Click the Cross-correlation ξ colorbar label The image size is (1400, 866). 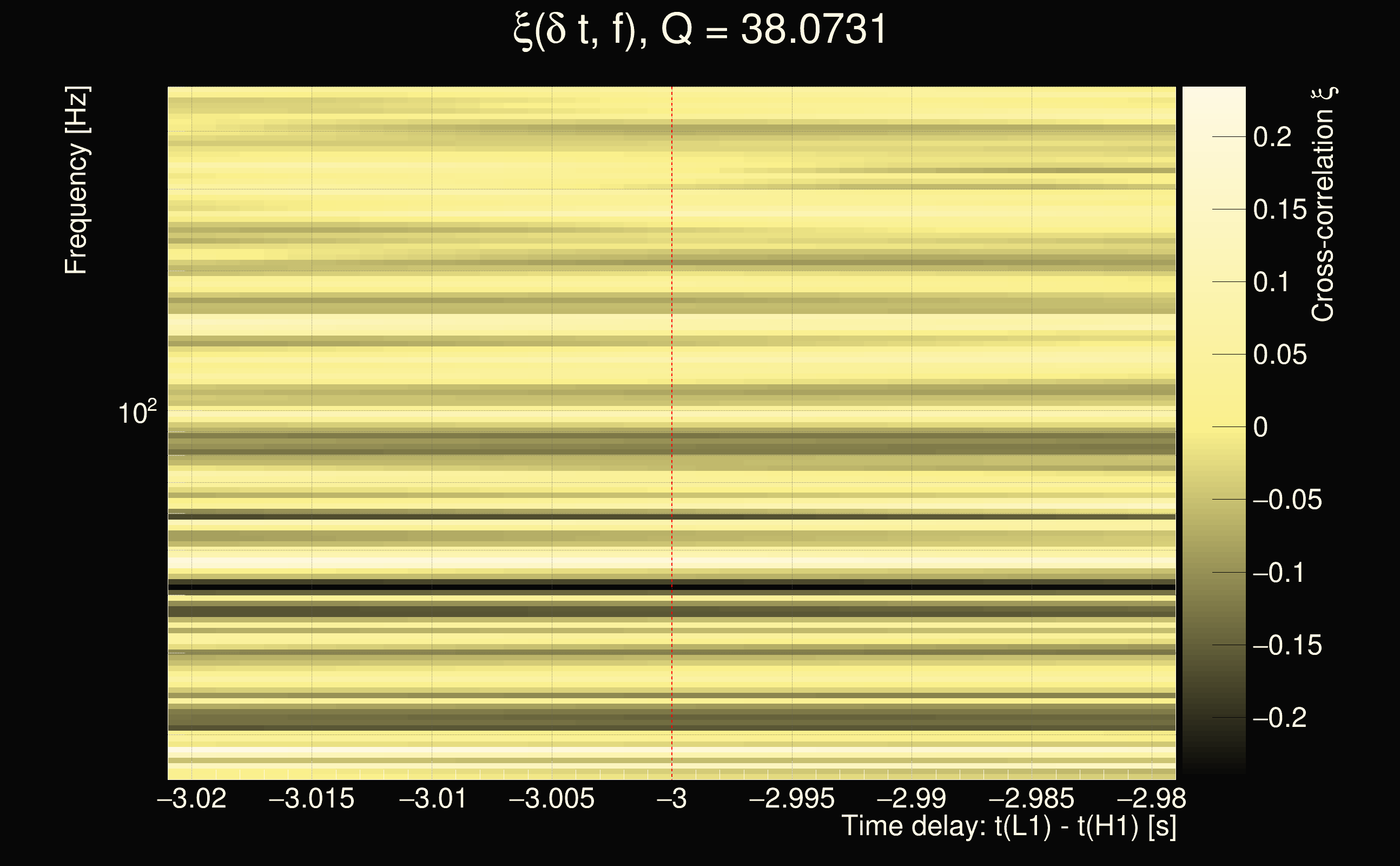pos(1323,205)
